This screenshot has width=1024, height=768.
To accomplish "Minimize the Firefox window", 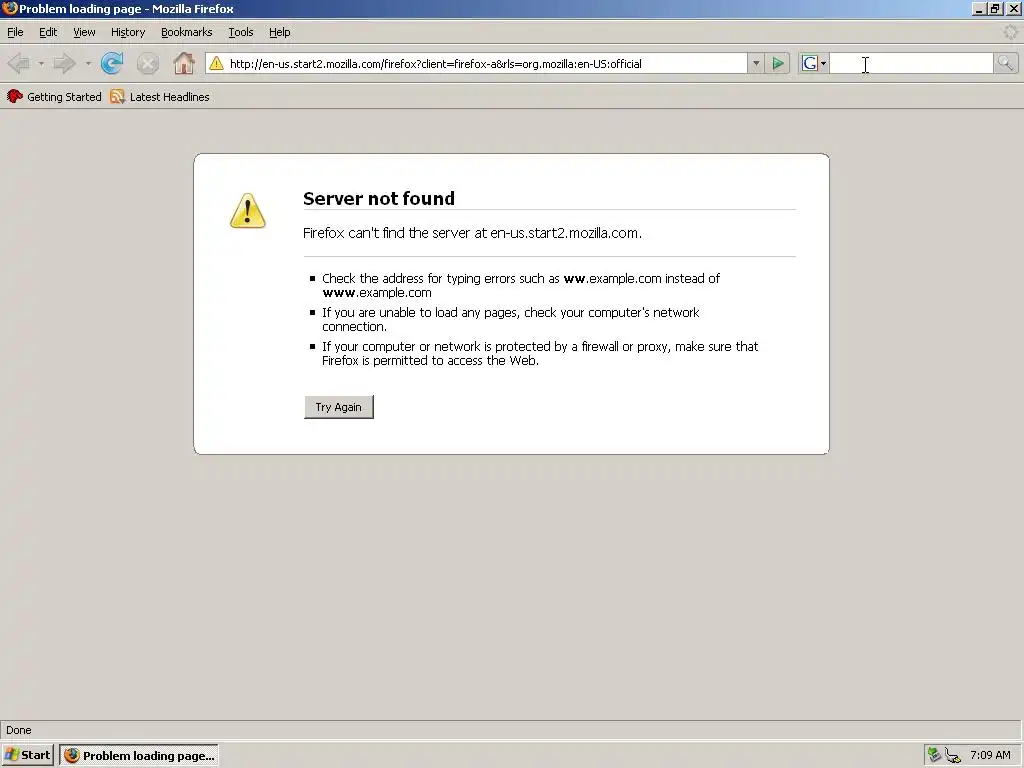I will click(979, 8).
